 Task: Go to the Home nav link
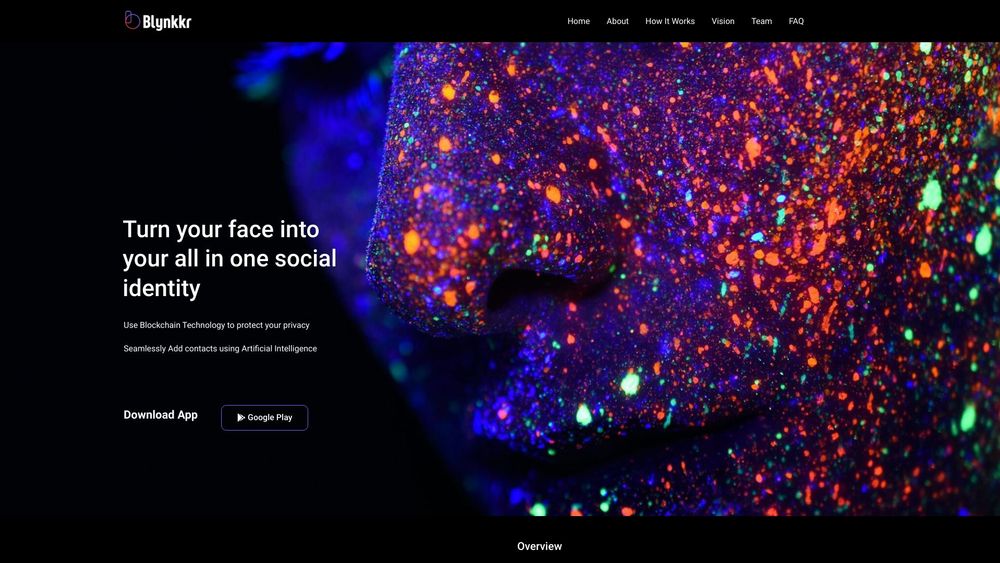tap(578, 21)
